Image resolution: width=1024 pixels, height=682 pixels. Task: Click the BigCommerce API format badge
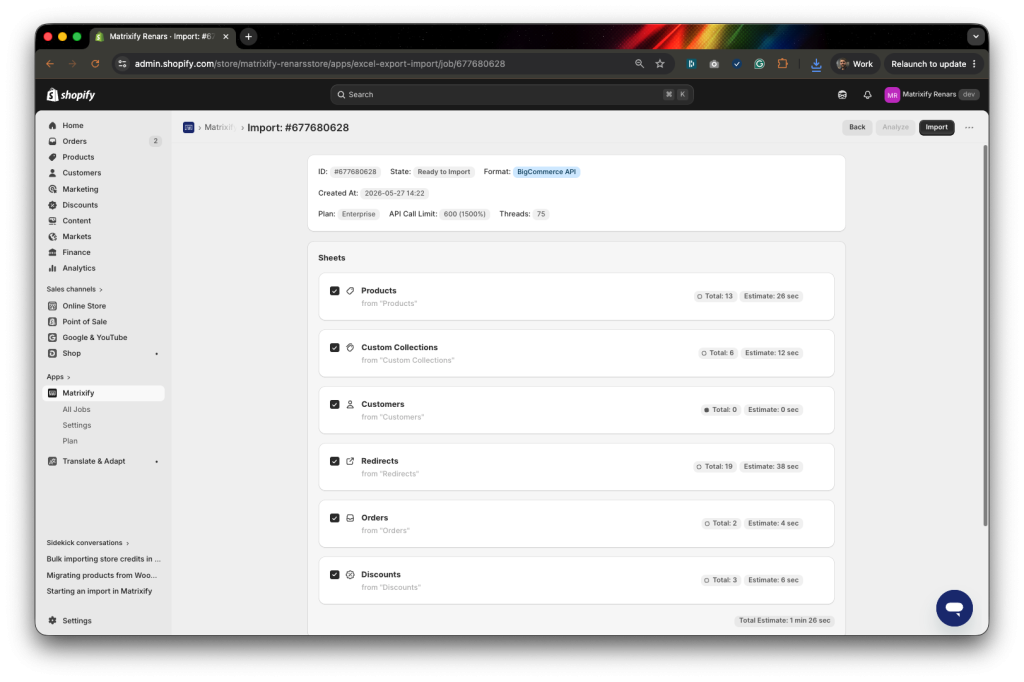click(546, 172)
